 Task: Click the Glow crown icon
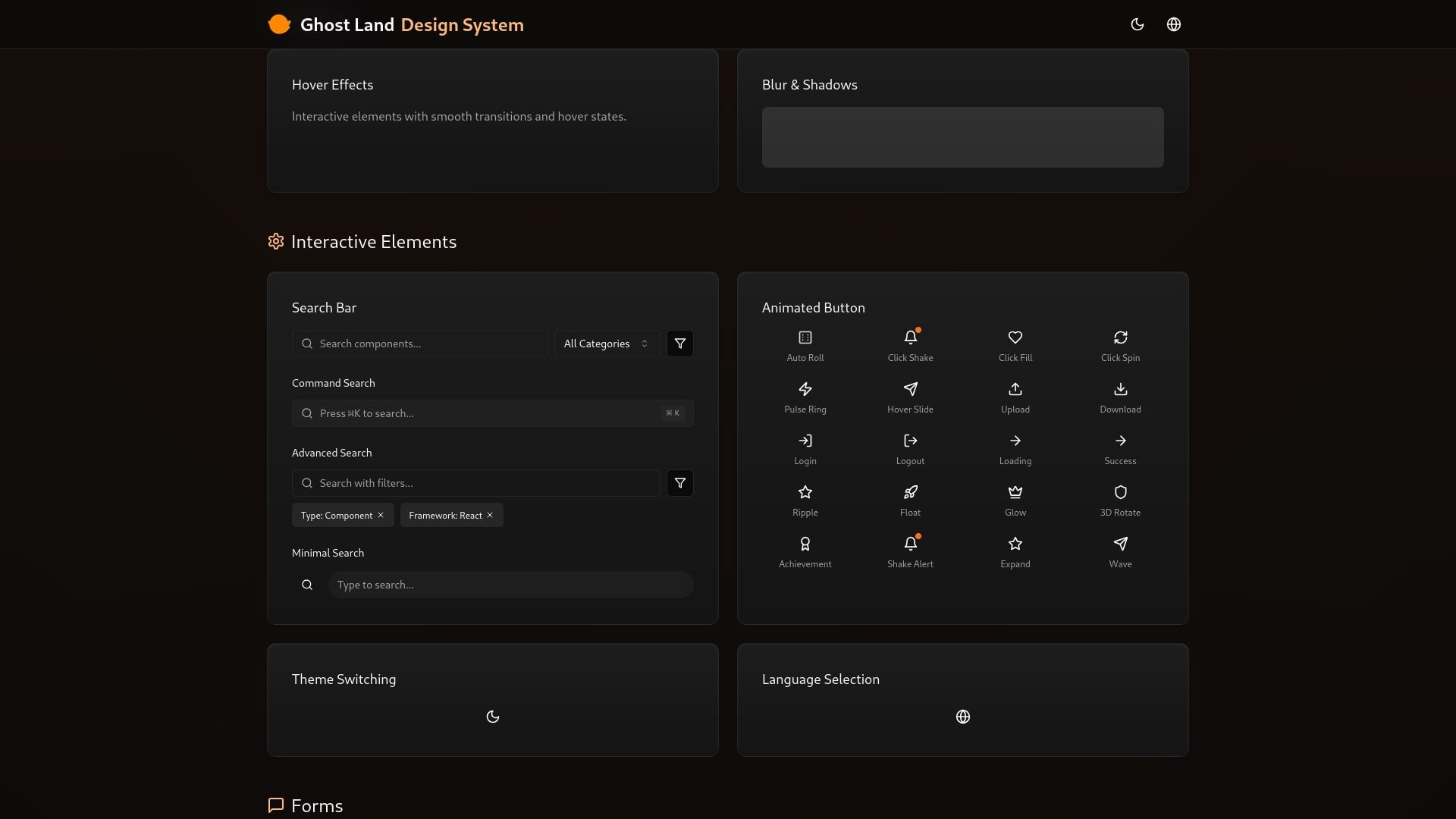[x=1015, y=492]
